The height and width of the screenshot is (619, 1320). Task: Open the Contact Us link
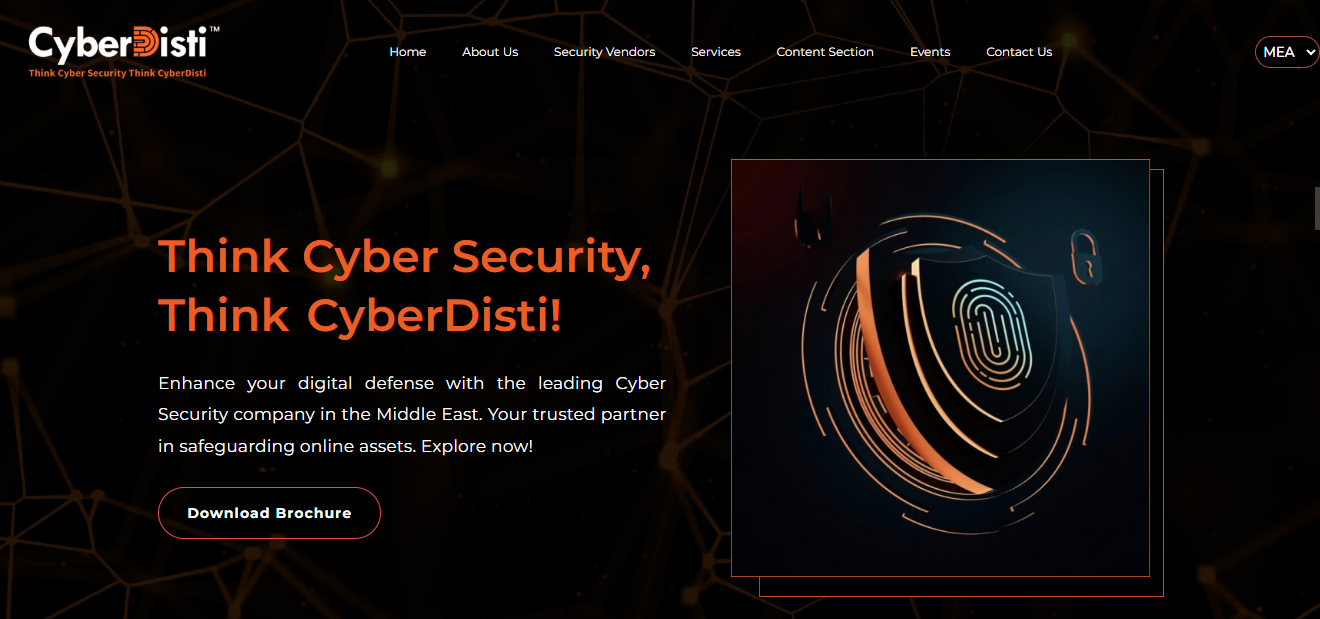pos(1019,52)
